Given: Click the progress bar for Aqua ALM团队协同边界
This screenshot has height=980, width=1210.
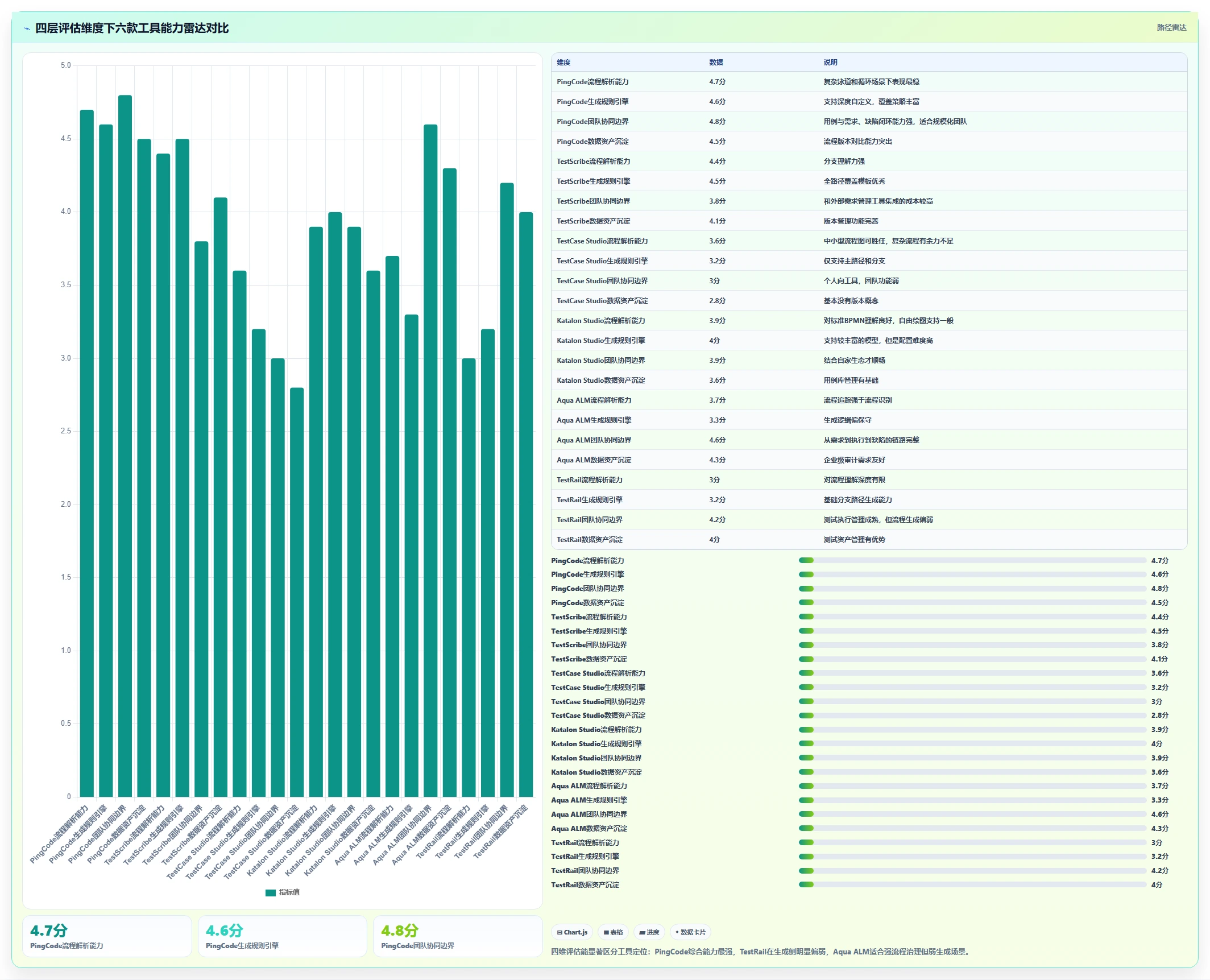Looking at the screenshot, I should point(972,814).
